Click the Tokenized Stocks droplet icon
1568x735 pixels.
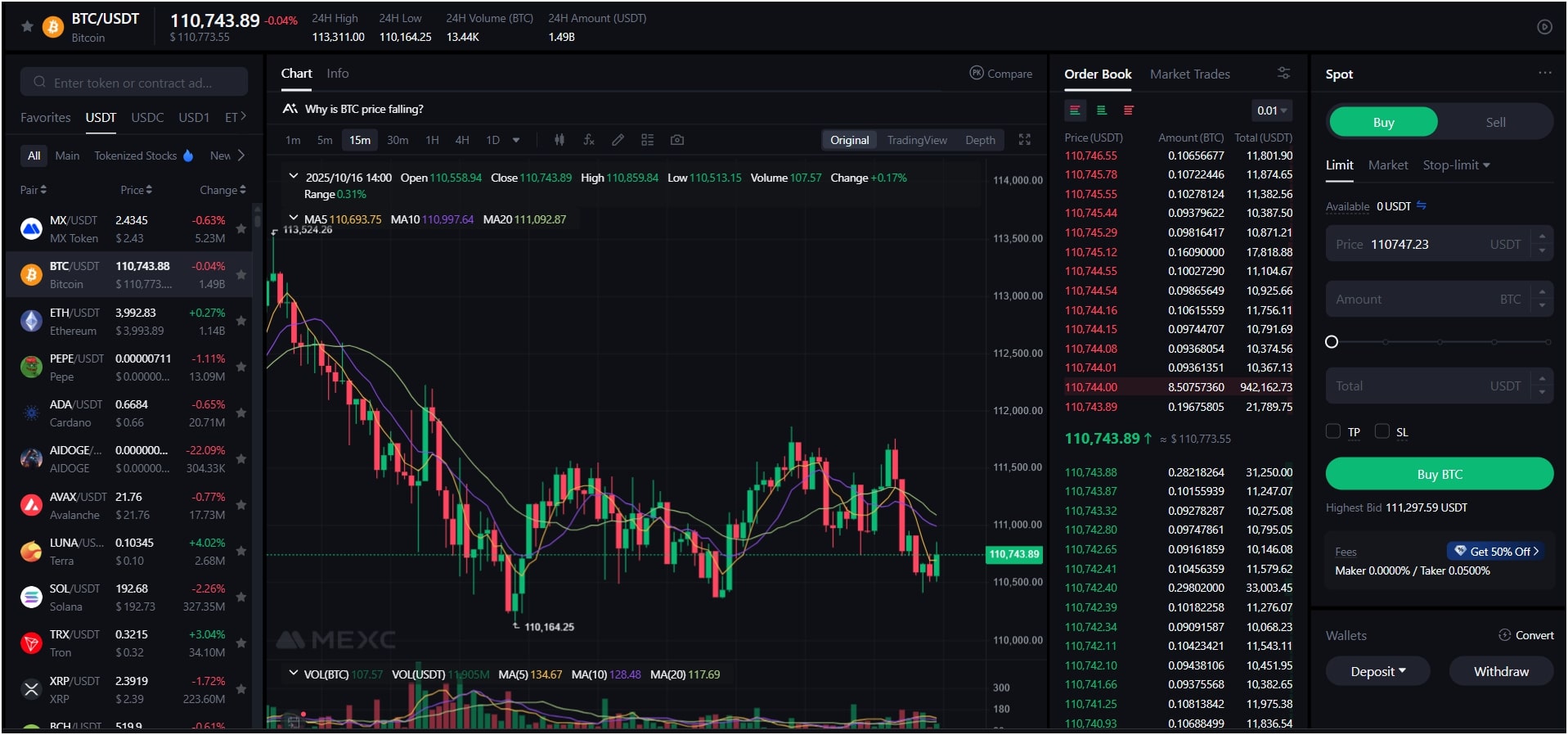pos(188,156)
